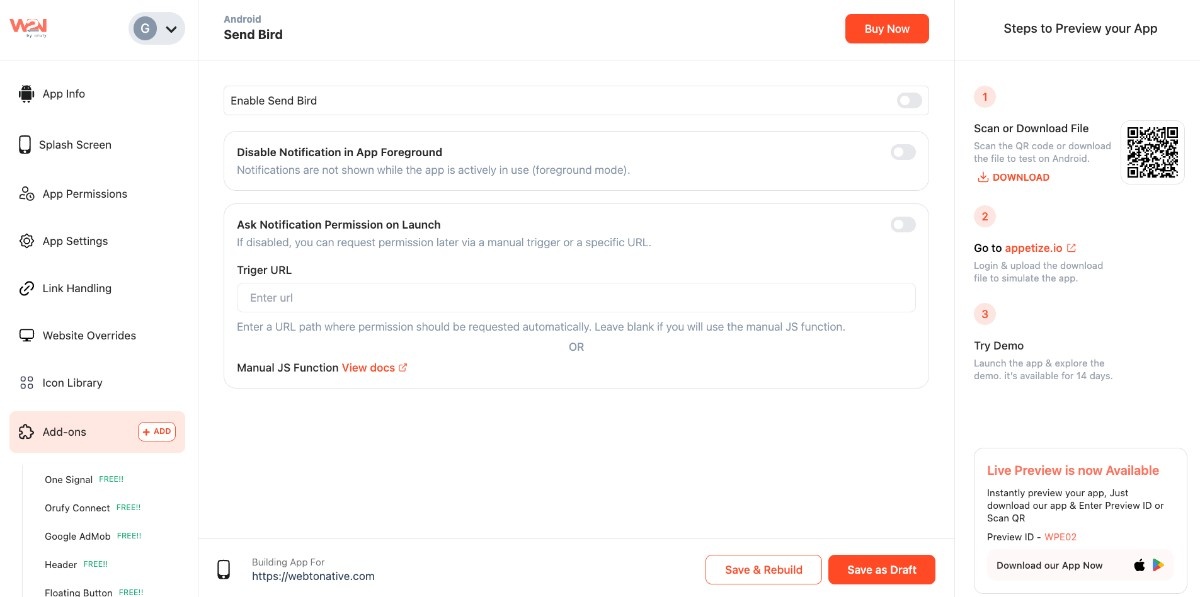Screen dimensions: 1200x597
Task: Click Save & Rebuild button
Action: (x=763, y=570)
